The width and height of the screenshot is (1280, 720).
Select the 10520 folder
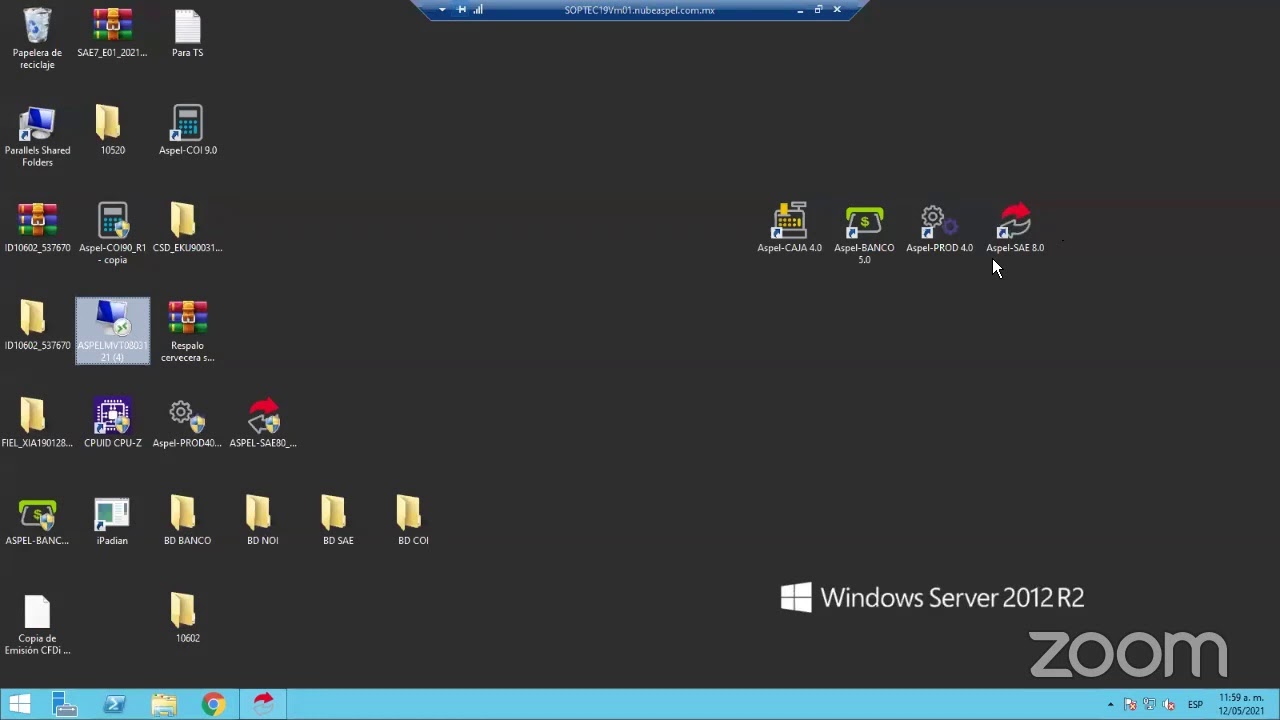(112, 130)
